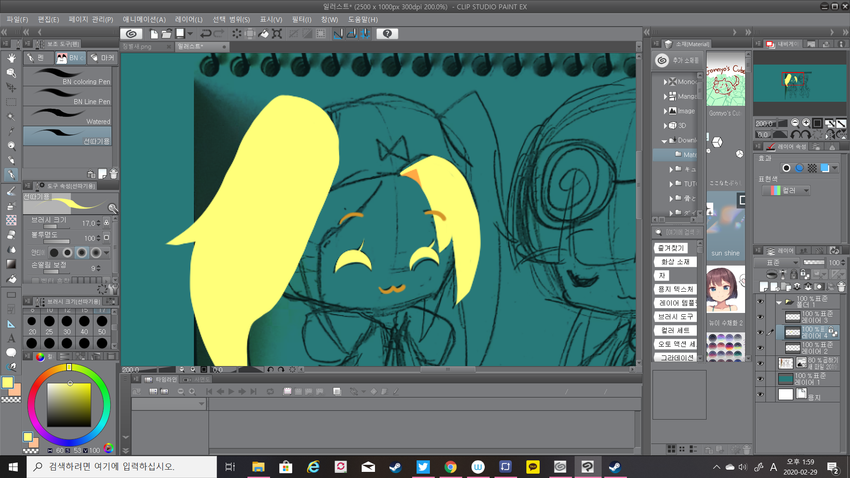Open the timeline selection dropdown

tap(169, 404)
